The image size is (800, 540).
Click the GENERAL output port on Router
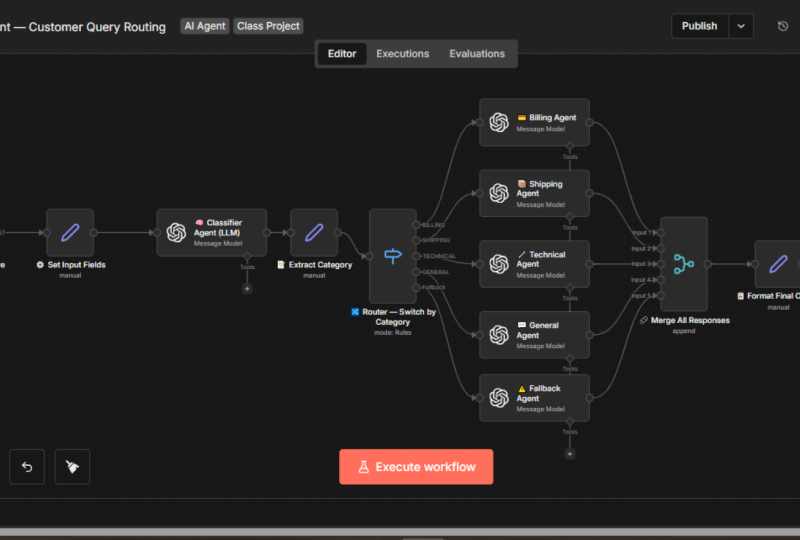pyautogui.click(x=416, y=272)
